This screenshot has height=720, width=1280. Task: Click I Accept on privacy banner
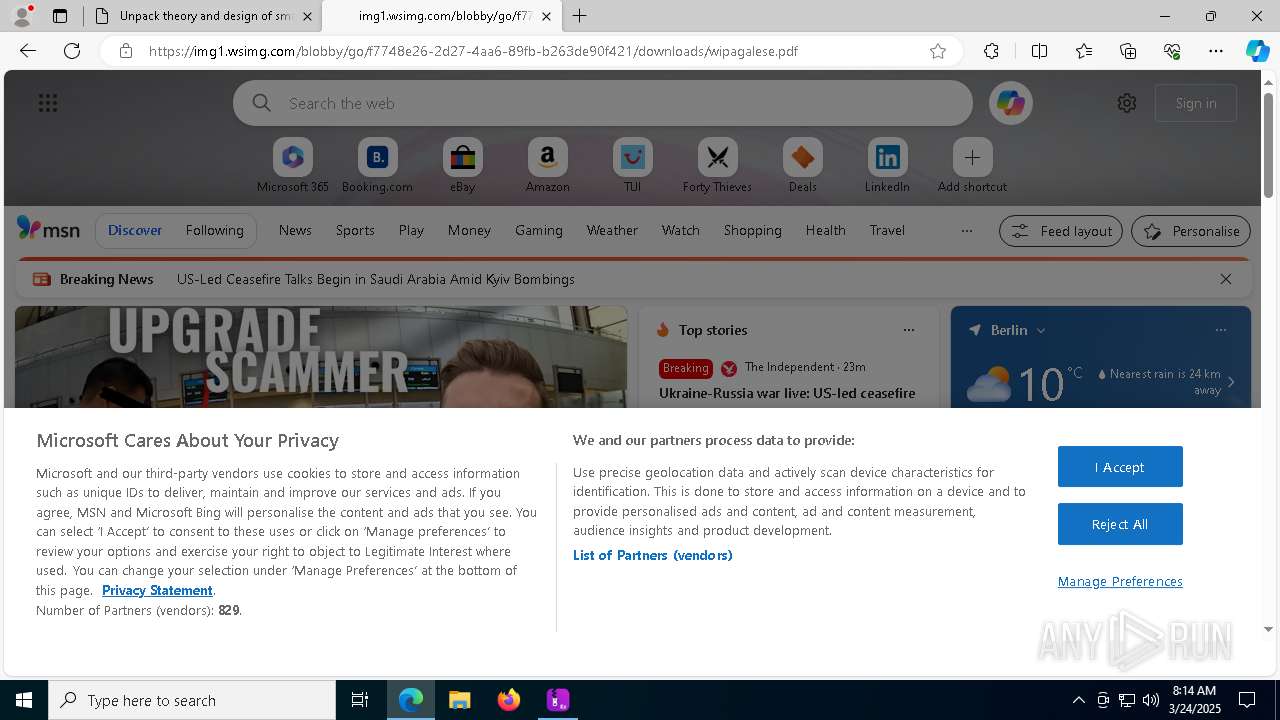(1120, 467)
